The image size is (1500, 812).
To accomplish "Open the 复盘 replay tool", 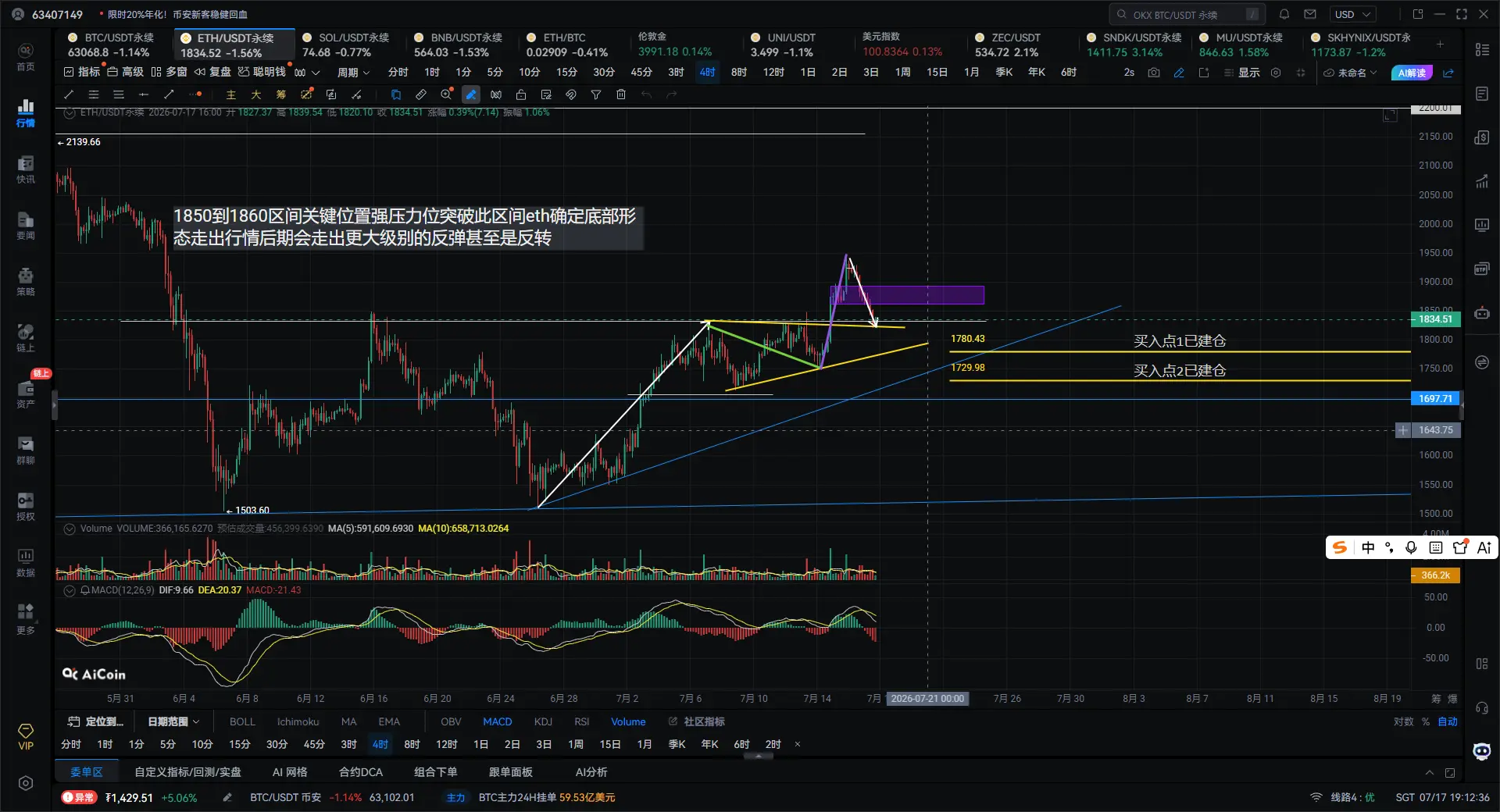I will click(x=213, y=72).
